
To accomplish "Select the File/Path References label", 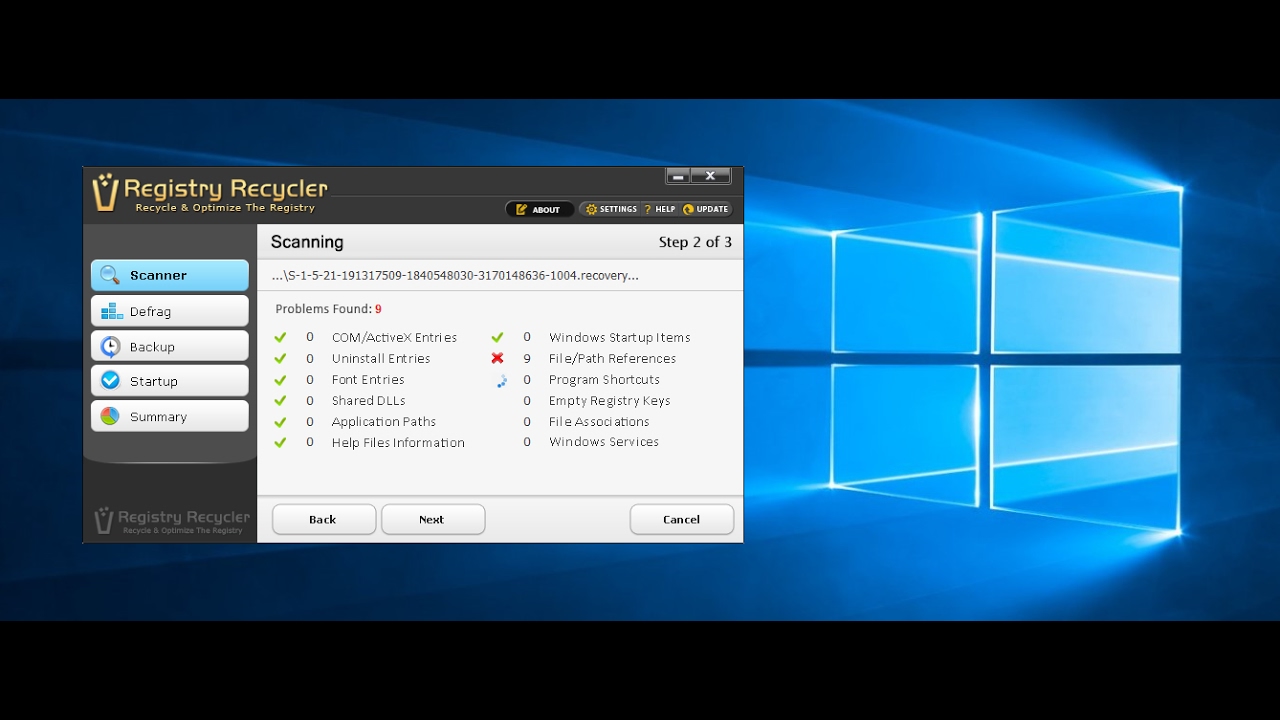I will [612, 359].
